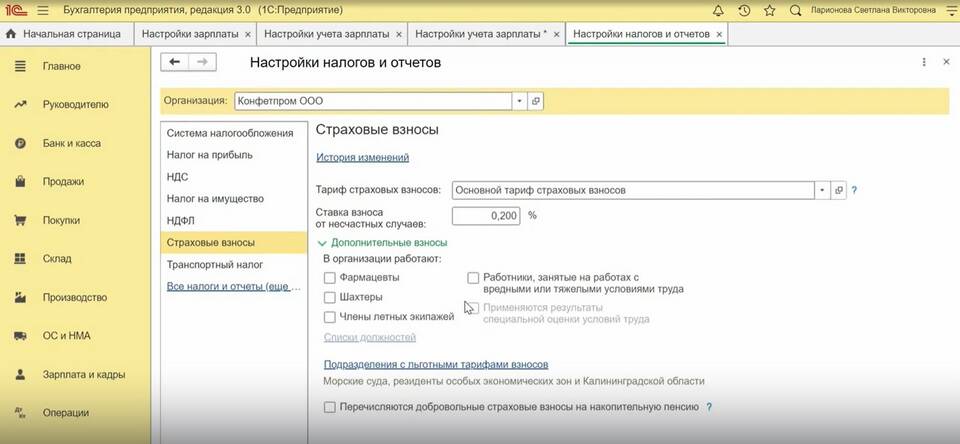This screenshot has height=444, width=960.
Task: Open the Тариф страховых взносов dropdown
Action: tap(822, 189)
